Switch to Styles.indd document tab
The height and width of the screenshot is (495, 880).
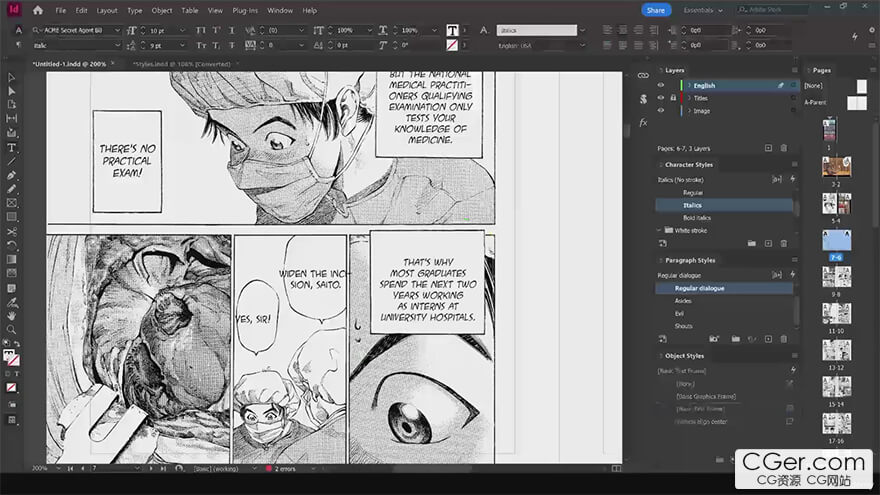point(181,64)
